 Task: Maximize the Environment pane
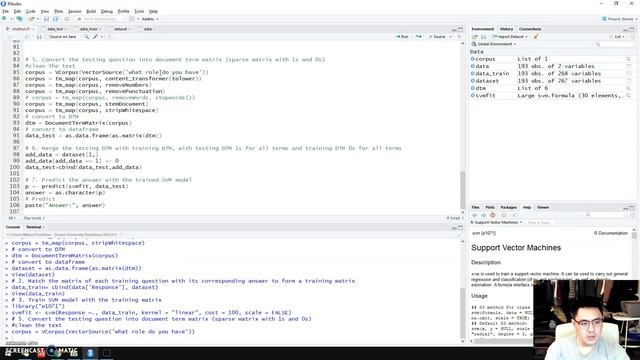pos(632,29)
